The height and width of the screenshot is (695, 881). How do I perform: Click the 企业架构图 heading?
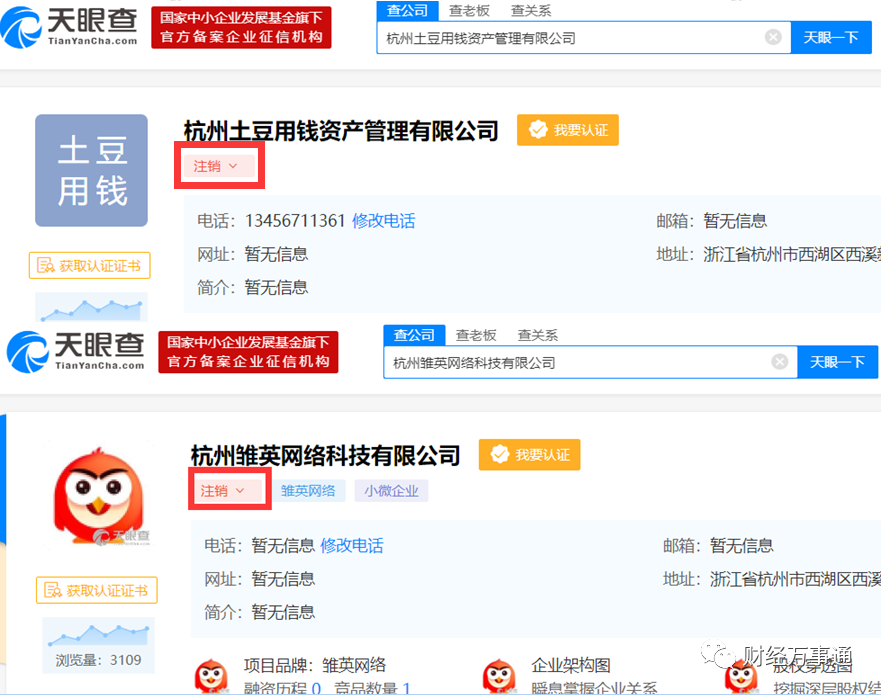click(x=571, y=665)
